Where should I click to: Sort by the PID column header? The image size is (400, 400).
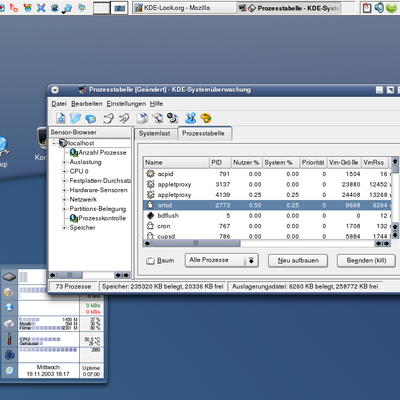click(x=220, y=162)
